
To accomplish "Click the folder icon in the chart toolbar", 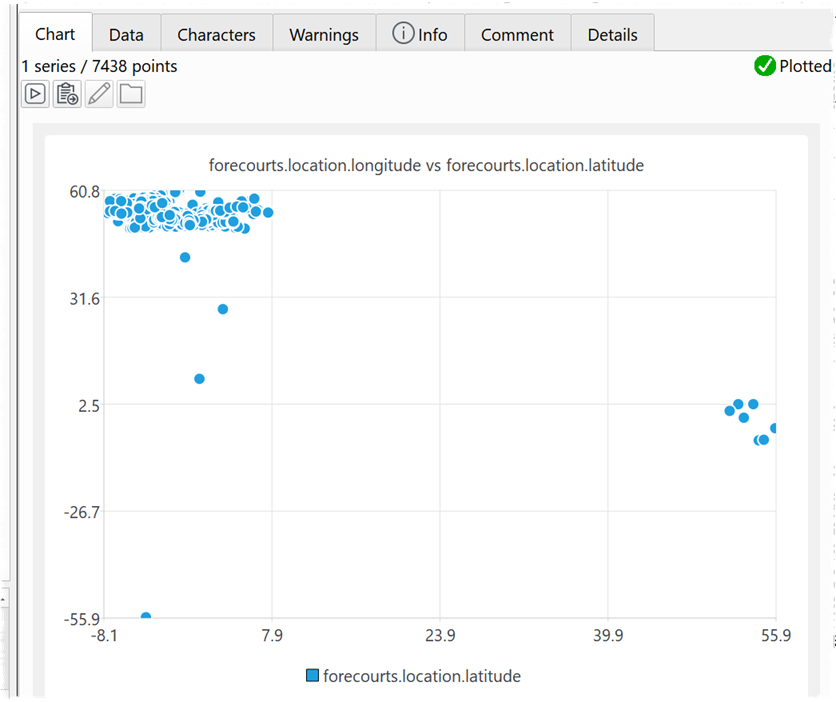I will pos(131,94).
